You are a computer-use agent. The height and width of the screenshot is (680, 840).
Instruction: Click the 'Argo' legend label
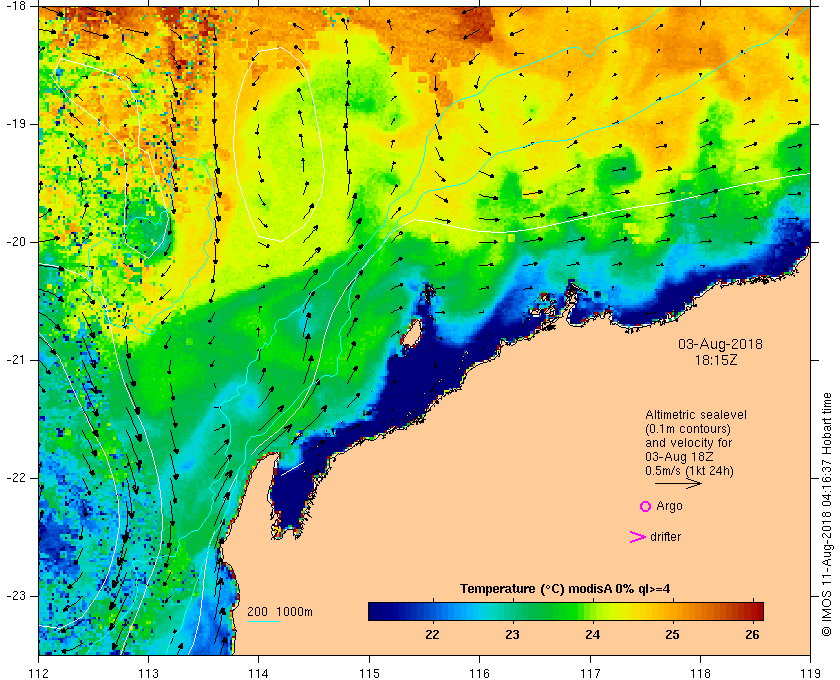[669, 506]
